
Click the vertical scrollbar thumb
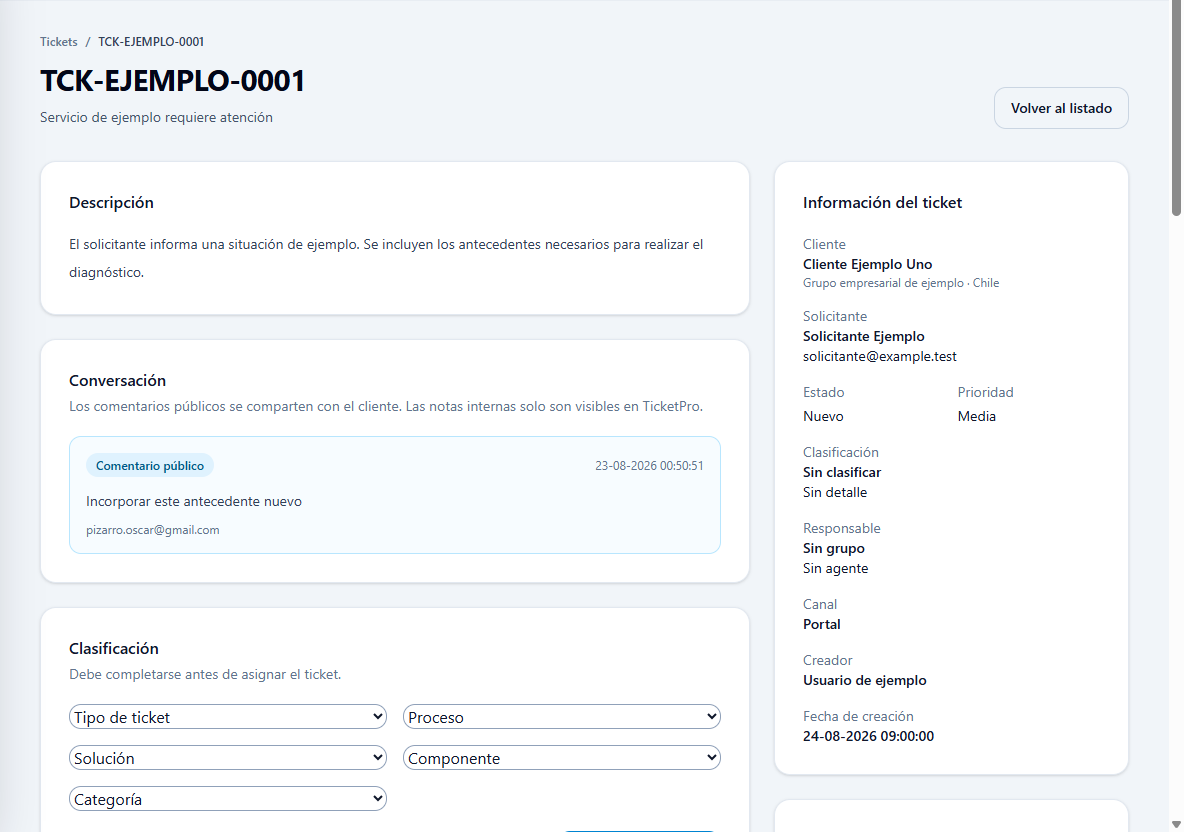(x=1176, y=109)
